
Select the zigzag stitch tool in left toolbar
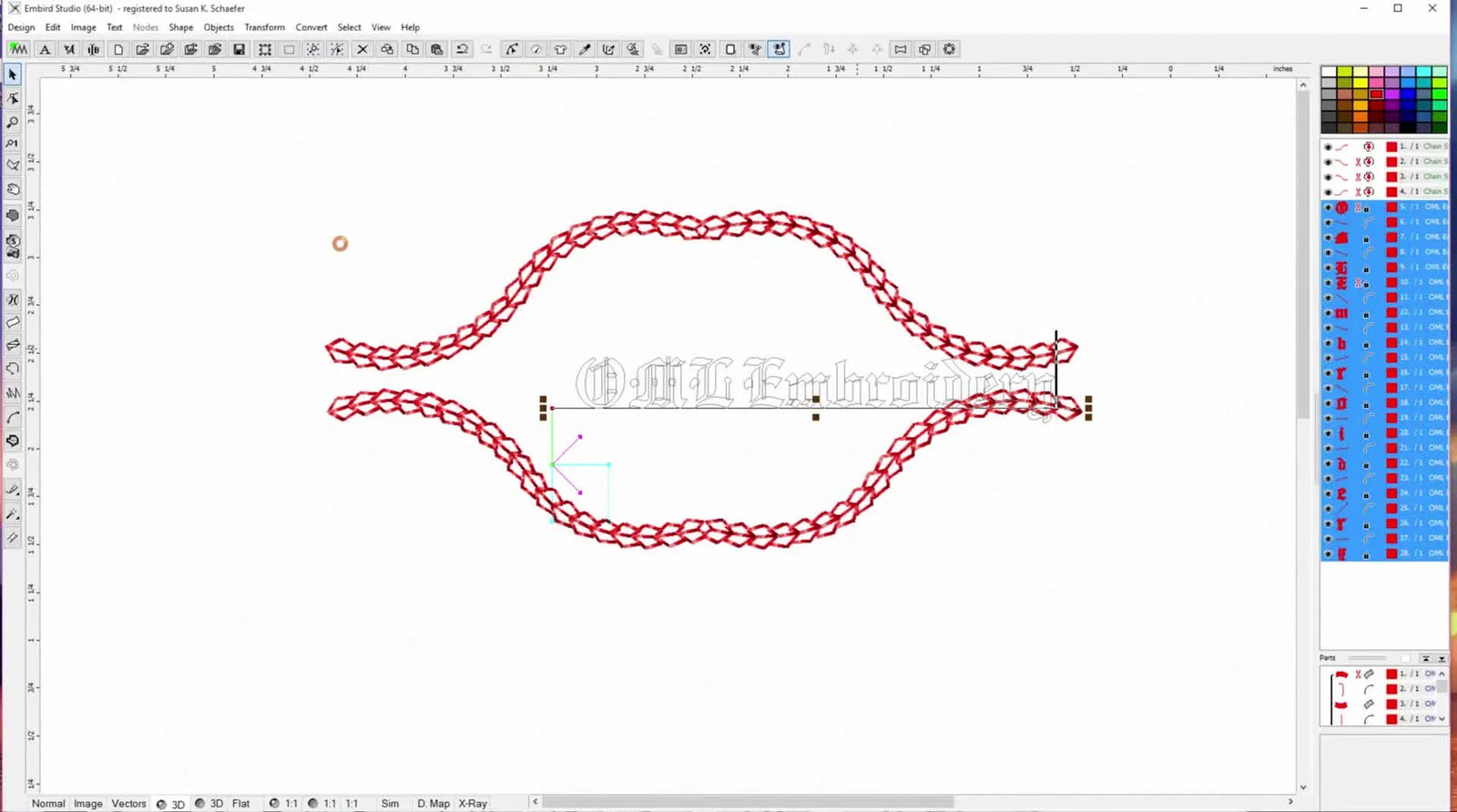[x=13, y=393]
